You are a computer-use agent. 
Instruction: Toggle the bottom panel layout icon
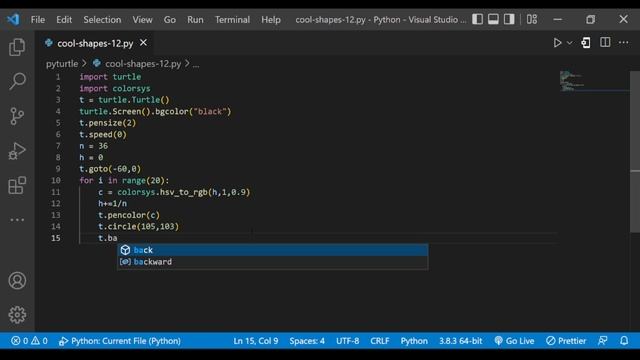tap(493, 19)
